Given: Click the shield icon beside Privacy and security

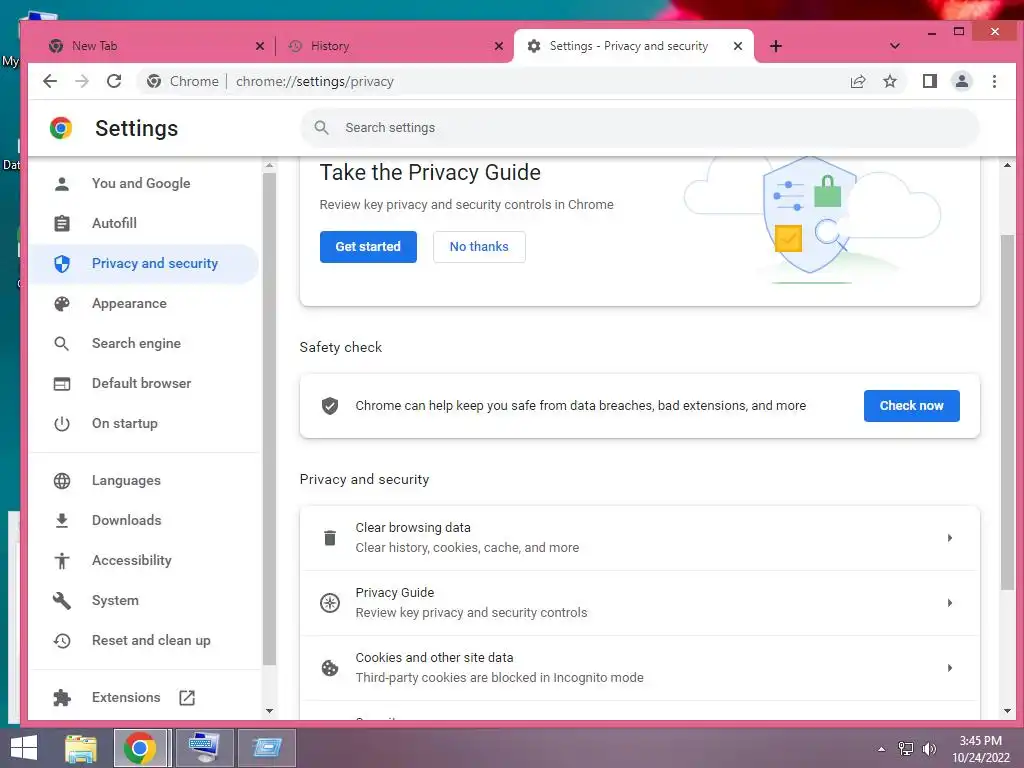Looking at the screenshot, I should point(62,264).
